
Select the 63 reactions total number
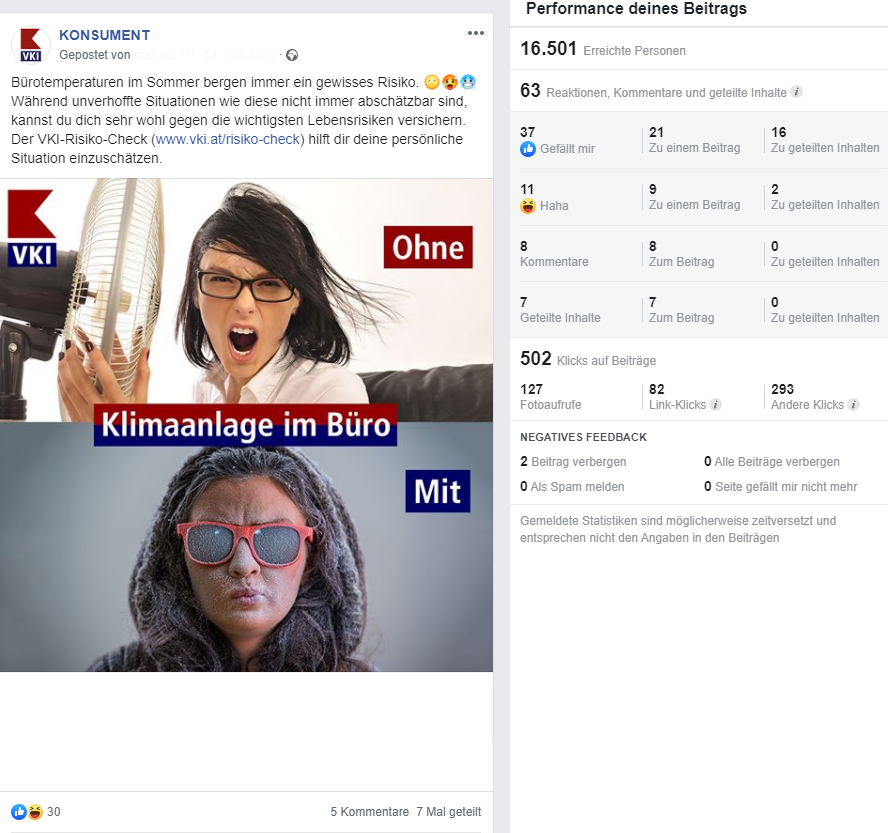point(530,91)
